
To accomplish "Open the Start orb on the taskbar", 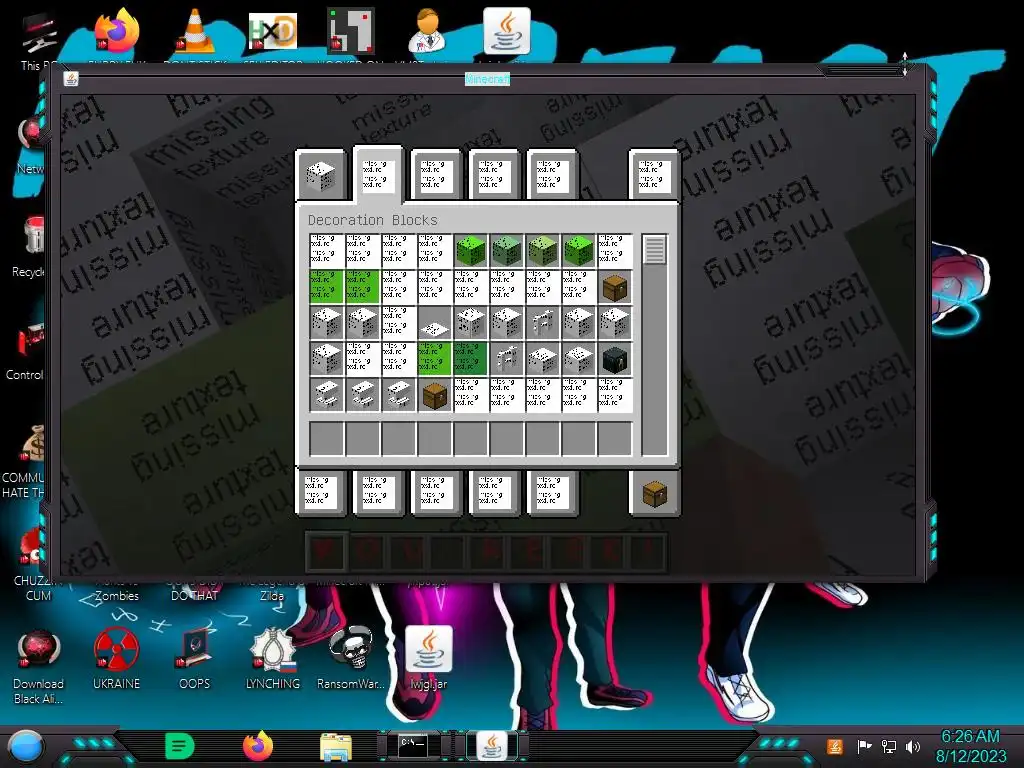I will [x=25, y=746].
